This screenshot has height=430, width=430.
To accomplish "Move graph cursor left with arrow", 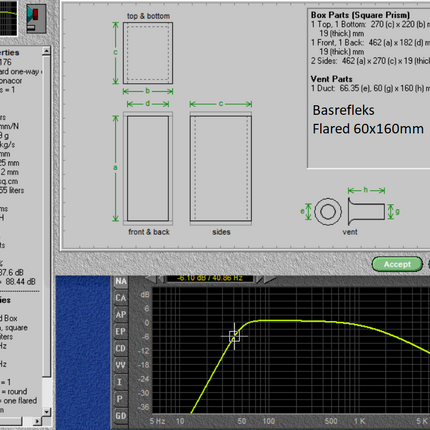I will tap(151, 279).
